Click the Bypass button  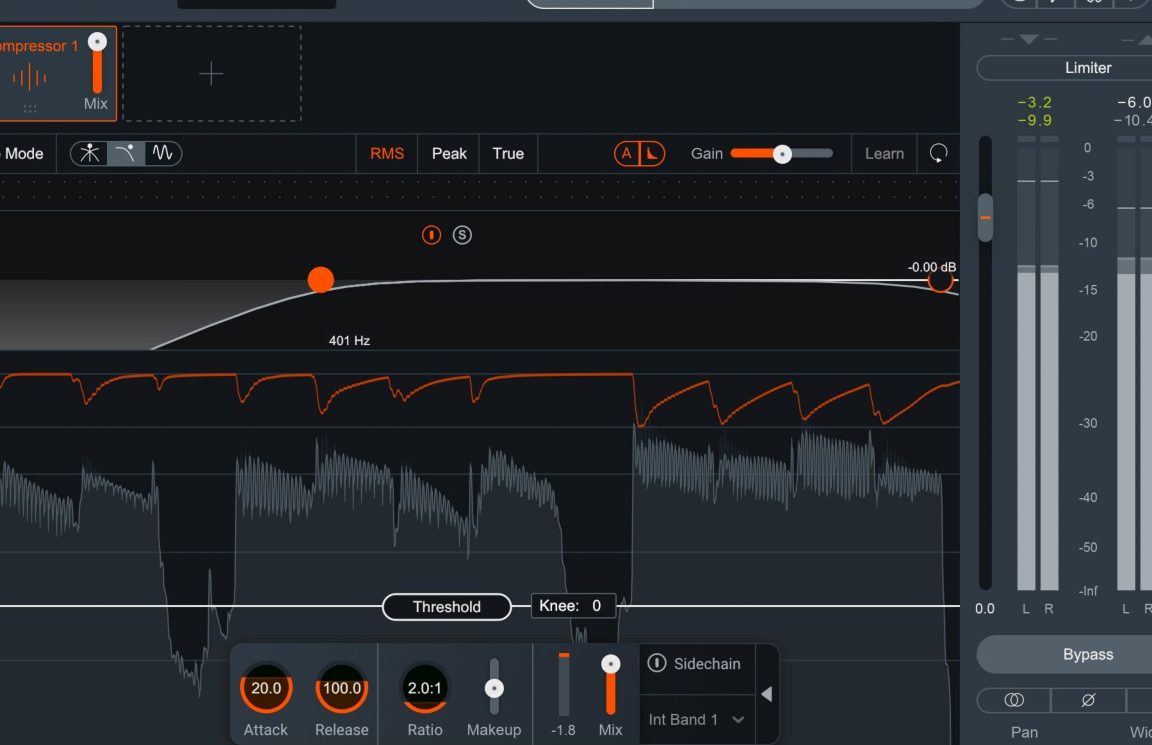point(1087,654)
